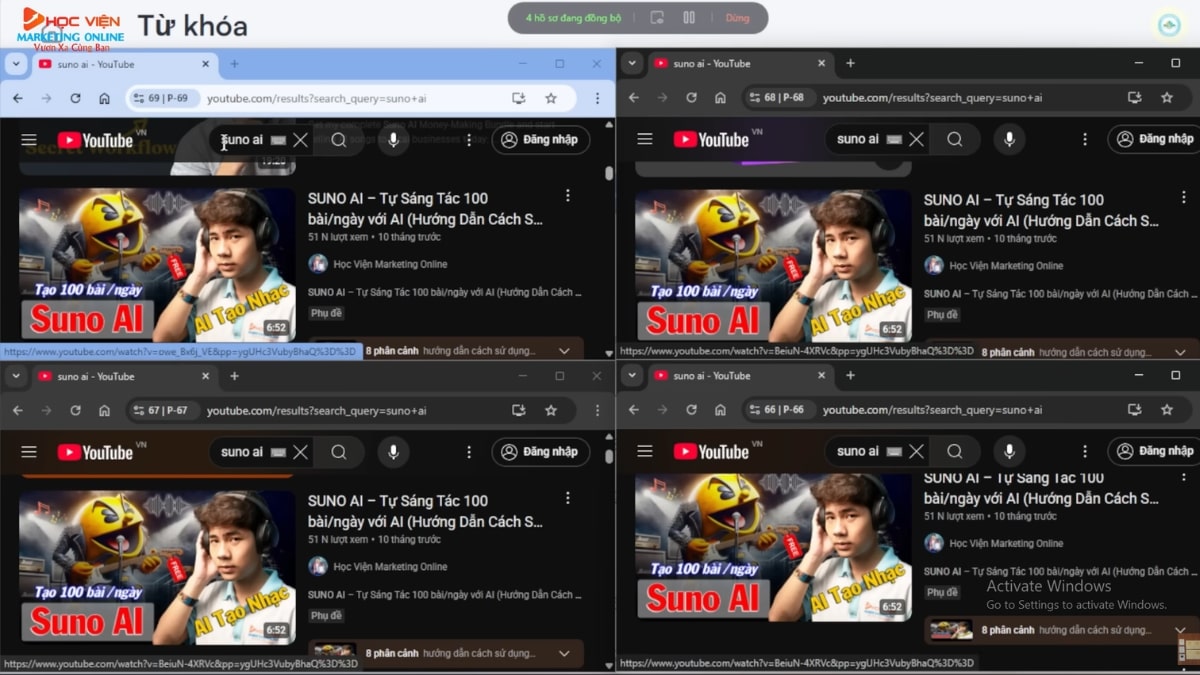Viewport: 1200px width, 675px height.
Task: Click the search magnifier icon in profile 66
Action: (955, 451)
